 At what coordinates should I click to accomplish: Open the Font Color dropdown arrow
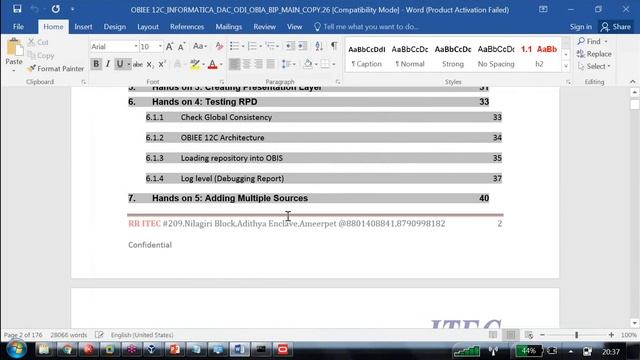pos(221,64)
